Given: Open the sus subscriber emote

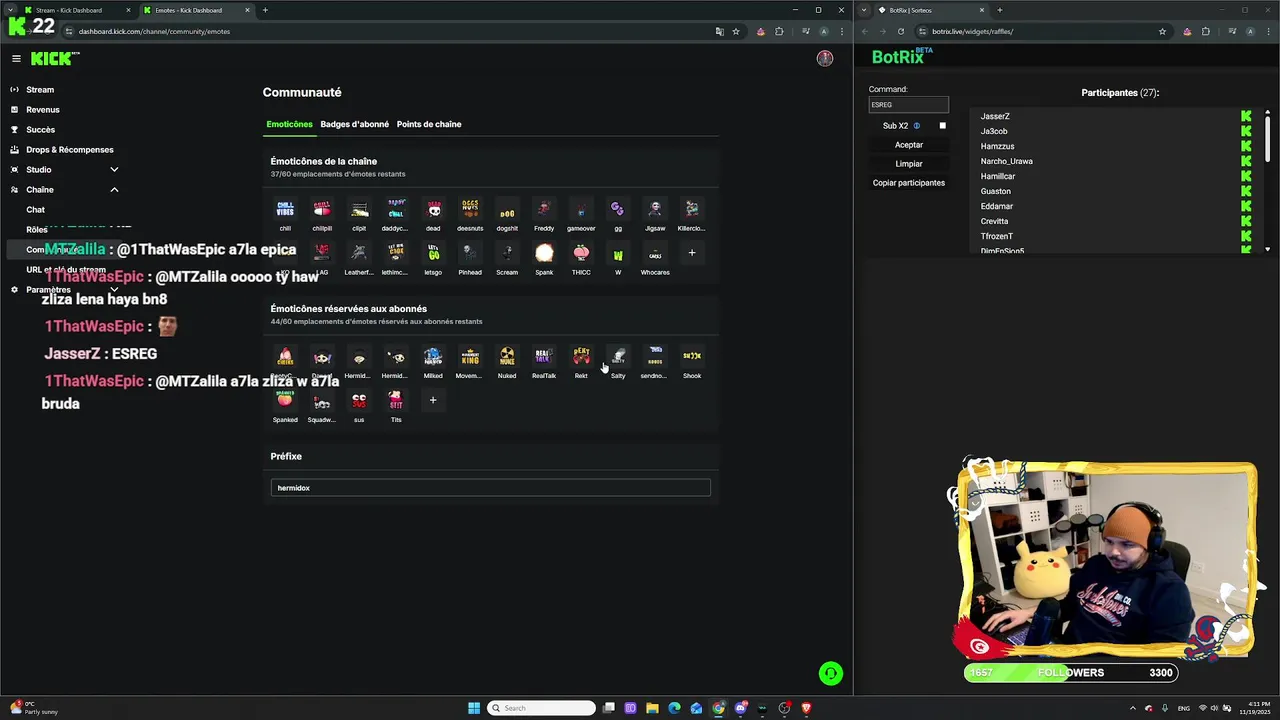Looking at the screenshot, I should pyautogui.click(x=359, y=401).
